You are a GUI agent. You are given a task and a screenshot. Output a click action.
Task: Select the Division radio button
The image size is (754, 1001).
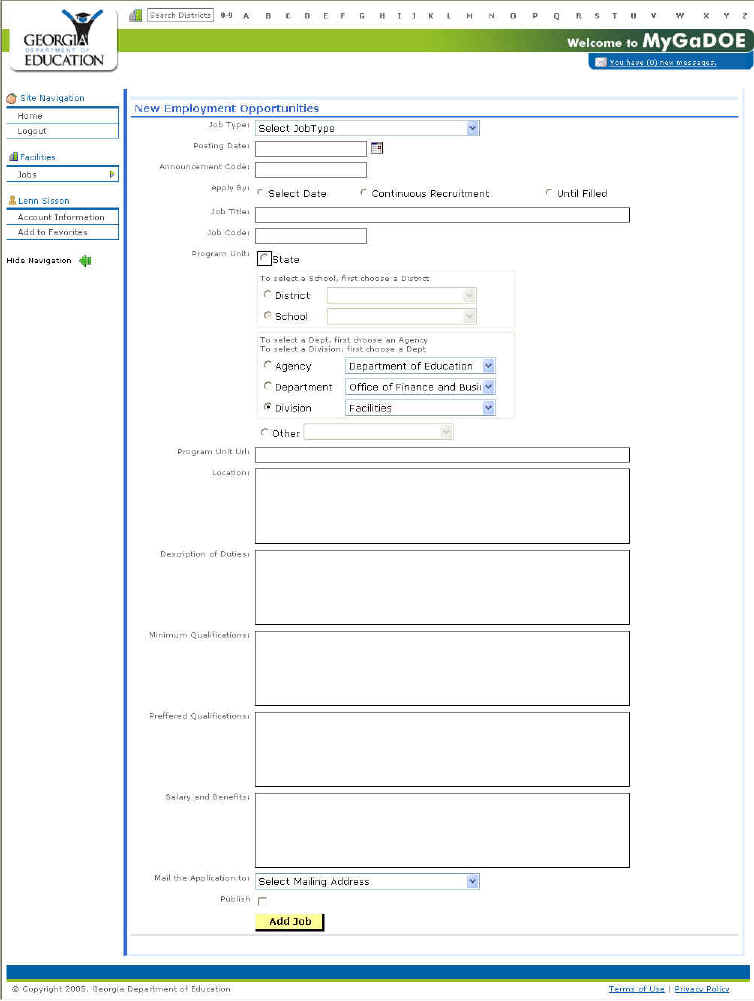coord(268,407)
